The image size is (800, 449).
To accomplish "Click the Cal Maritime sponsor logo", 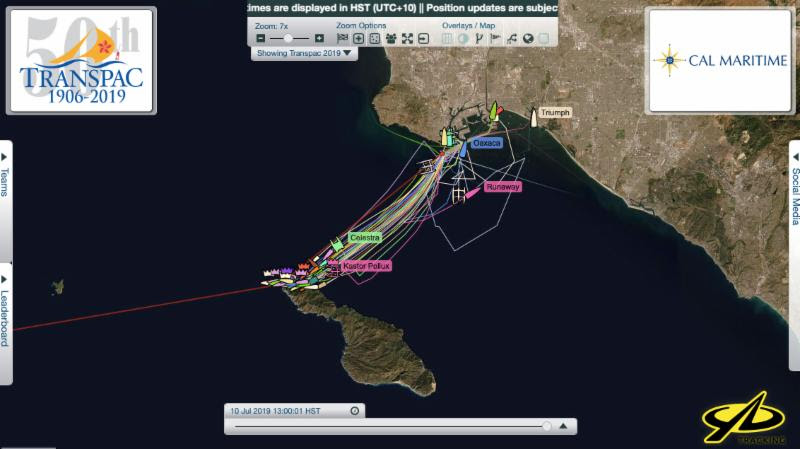I will [x=718, y=61].
